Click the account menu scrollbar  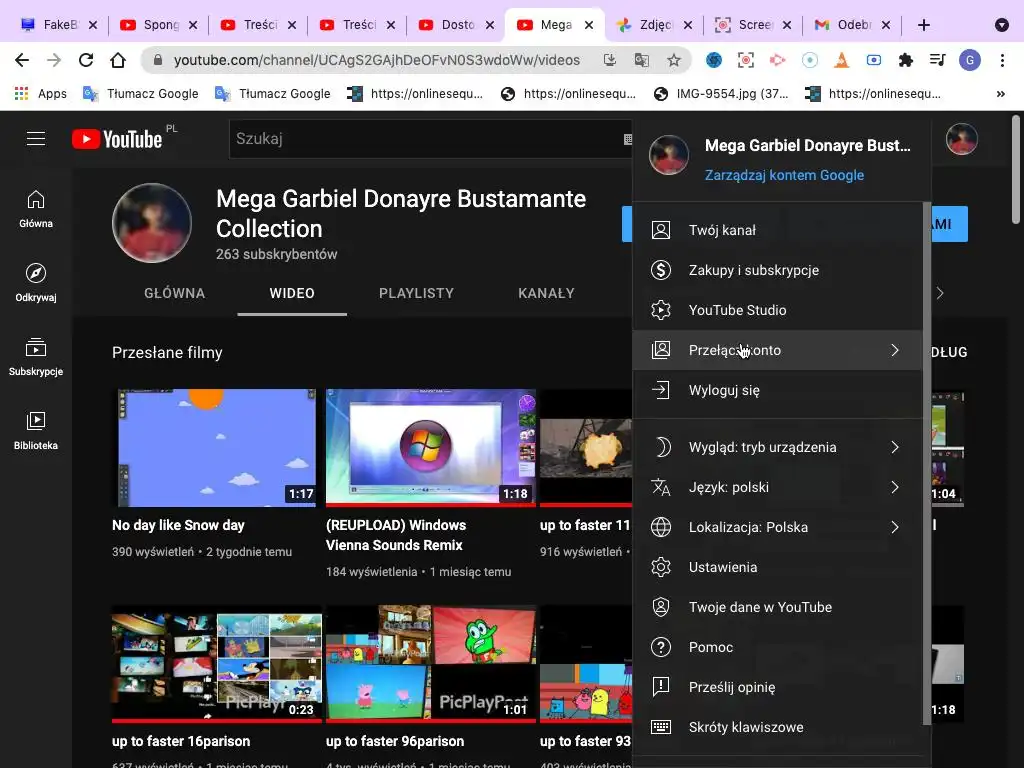click(926, 464)
